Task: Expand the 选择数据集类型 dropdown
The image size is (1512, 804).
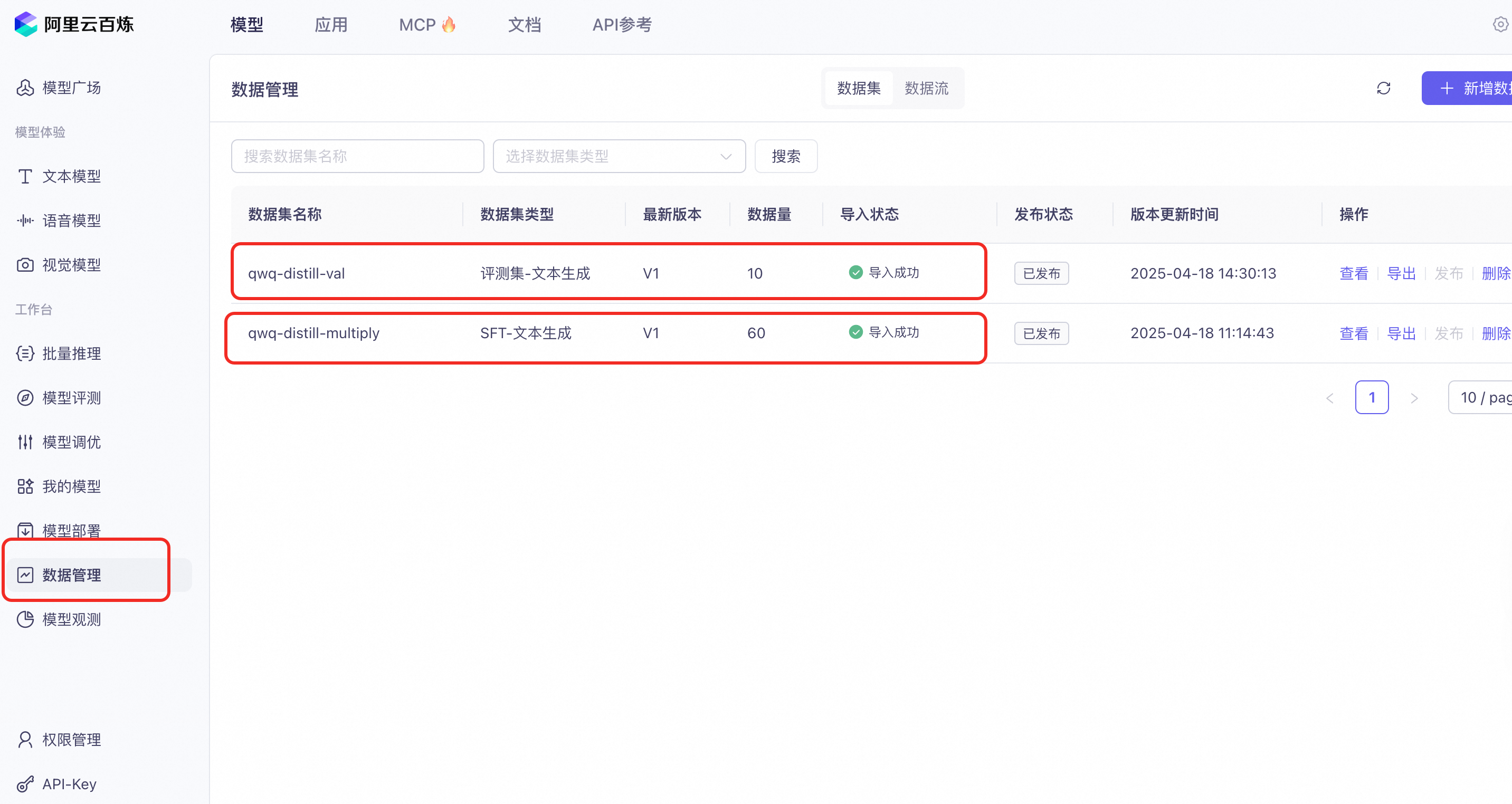Action: pyautogui.click(x=619, y=157)
